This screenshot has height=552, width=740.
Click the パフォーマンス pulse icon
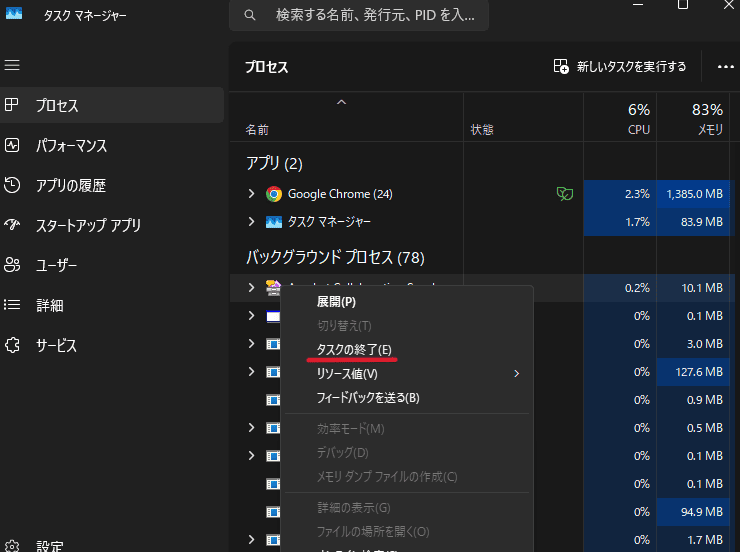pyautogui.click(x=12, y=145)
